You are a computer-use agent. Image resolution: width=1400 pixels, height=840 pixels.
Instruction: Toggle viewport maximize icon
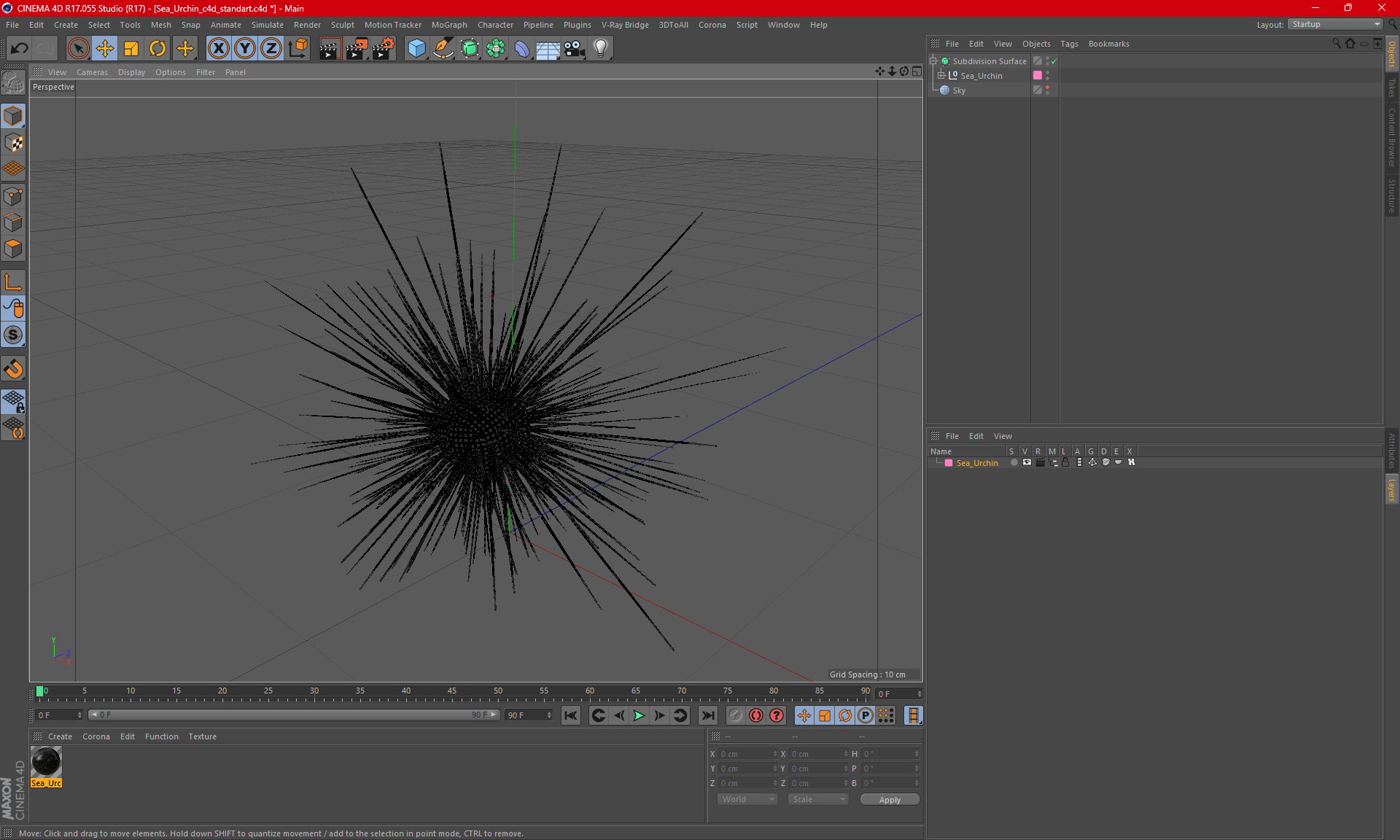click(917, 71)
